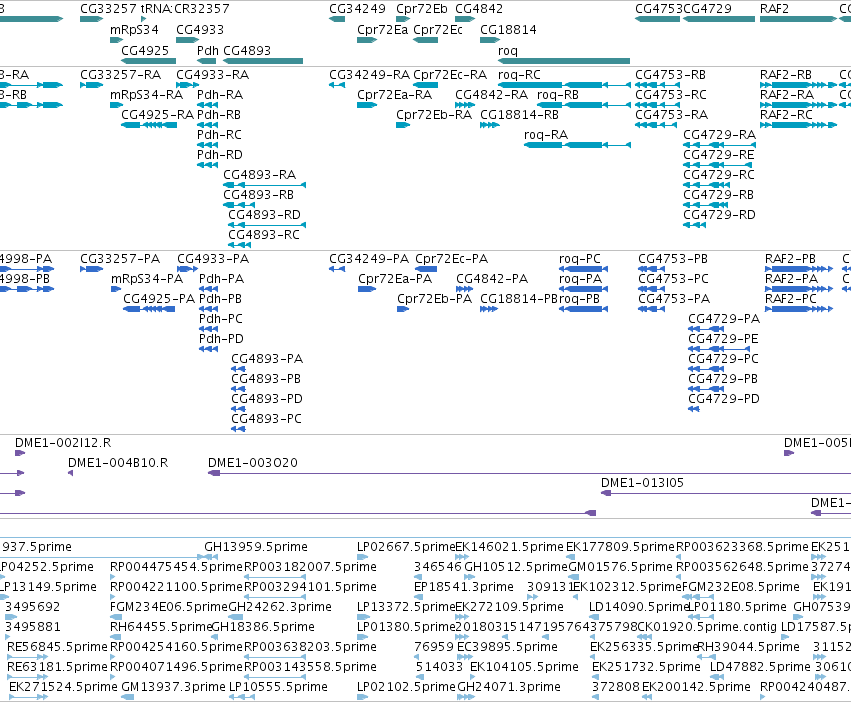Select the mRpS34 gene label
The width and height of the screenshot is (851, 702).
[134, 29]
